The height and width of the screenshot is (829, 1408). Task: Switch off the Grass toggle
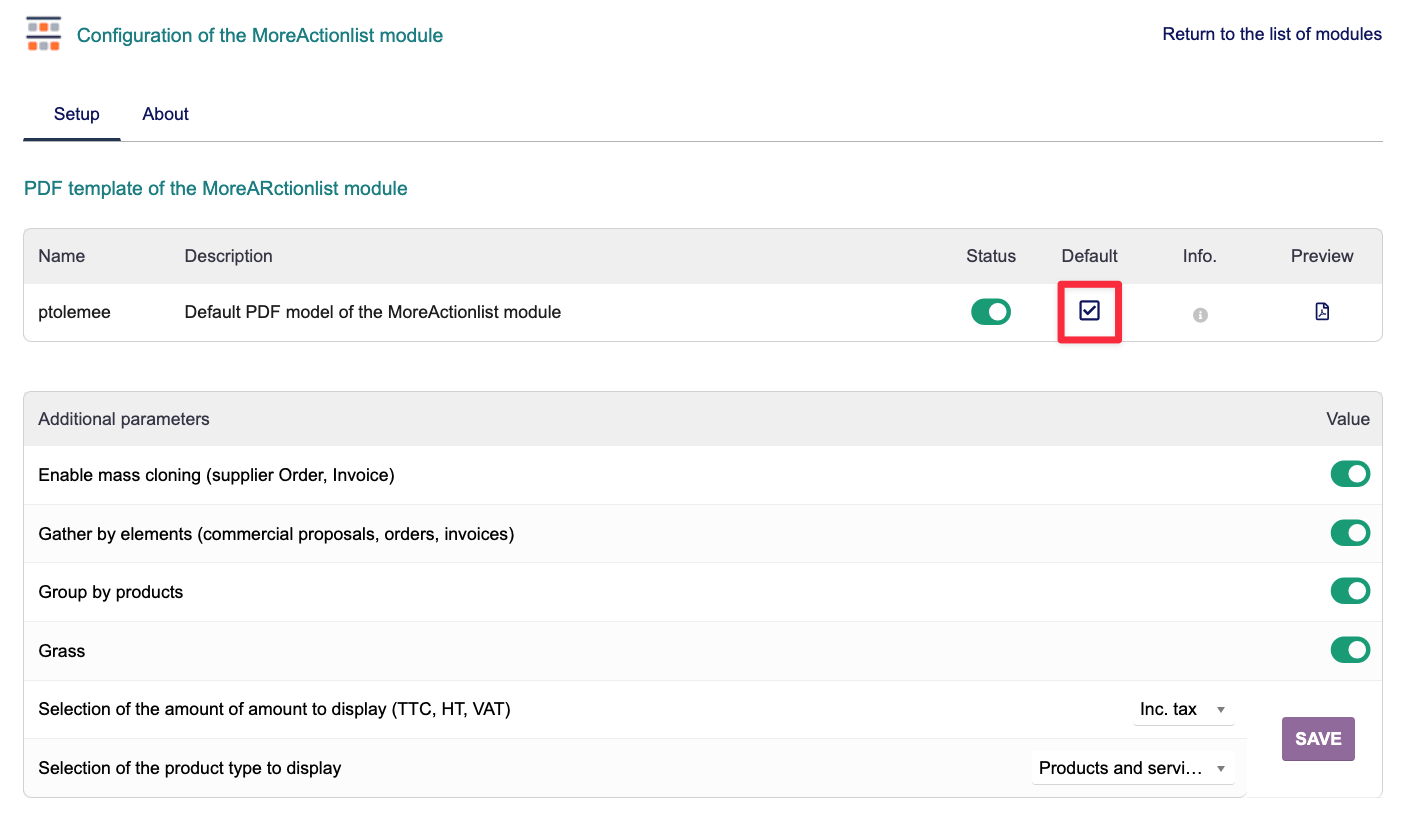[1349, 651]
